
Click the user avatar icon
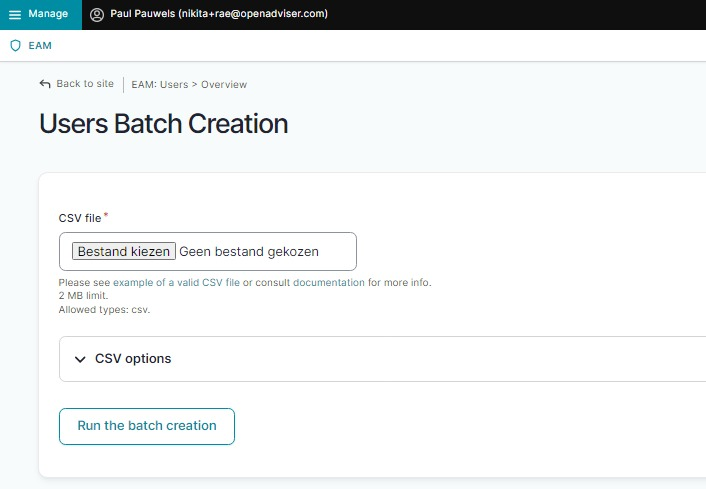(x=97, y=15)
